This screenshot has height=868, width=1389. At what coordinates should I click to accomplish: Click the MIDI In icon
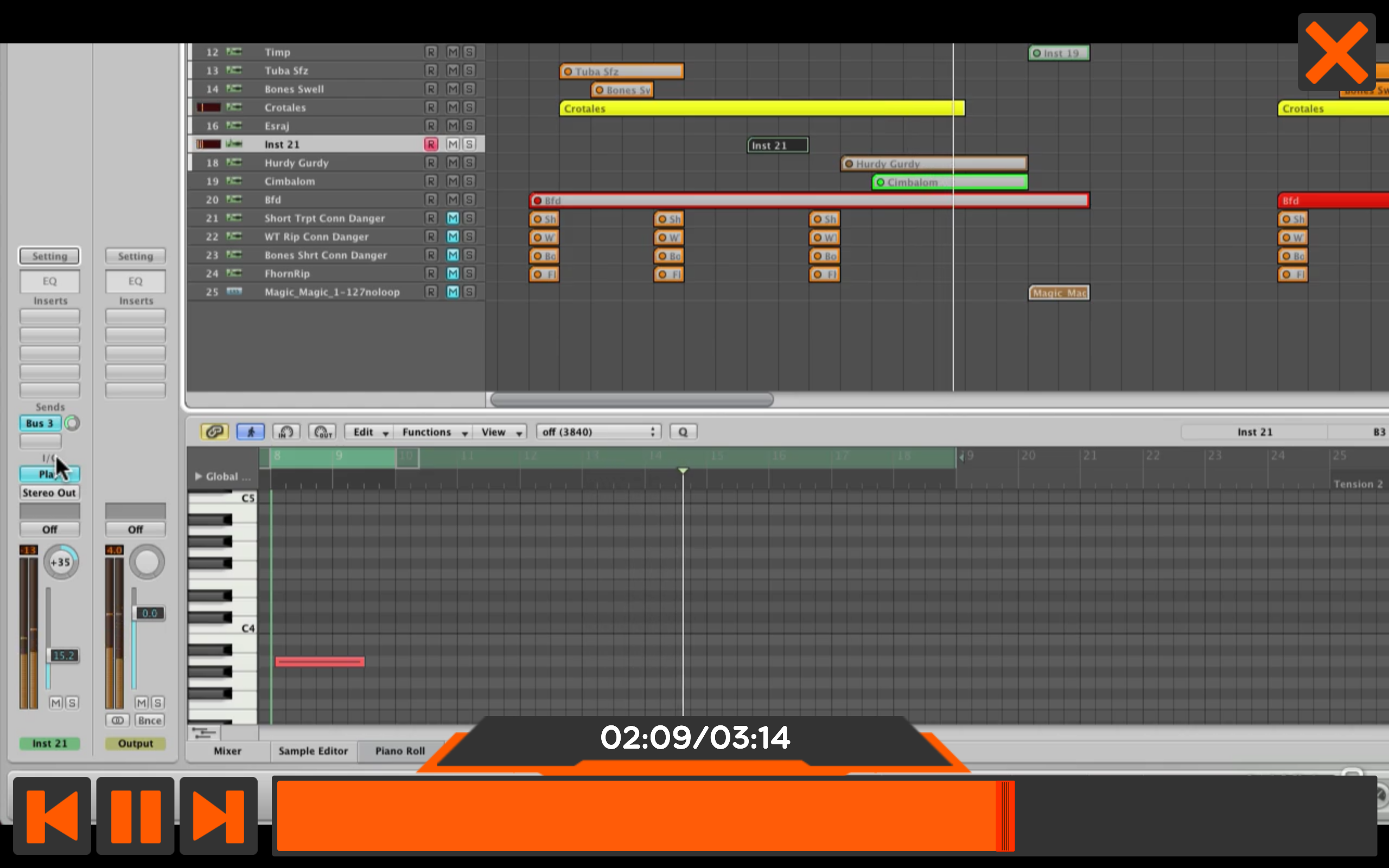coord(286,432)
